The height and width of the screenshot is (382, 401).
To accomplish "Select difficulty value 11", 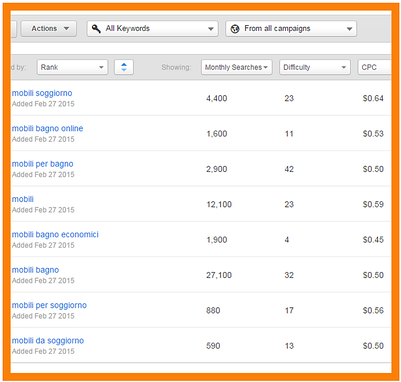I will point(289,134).
